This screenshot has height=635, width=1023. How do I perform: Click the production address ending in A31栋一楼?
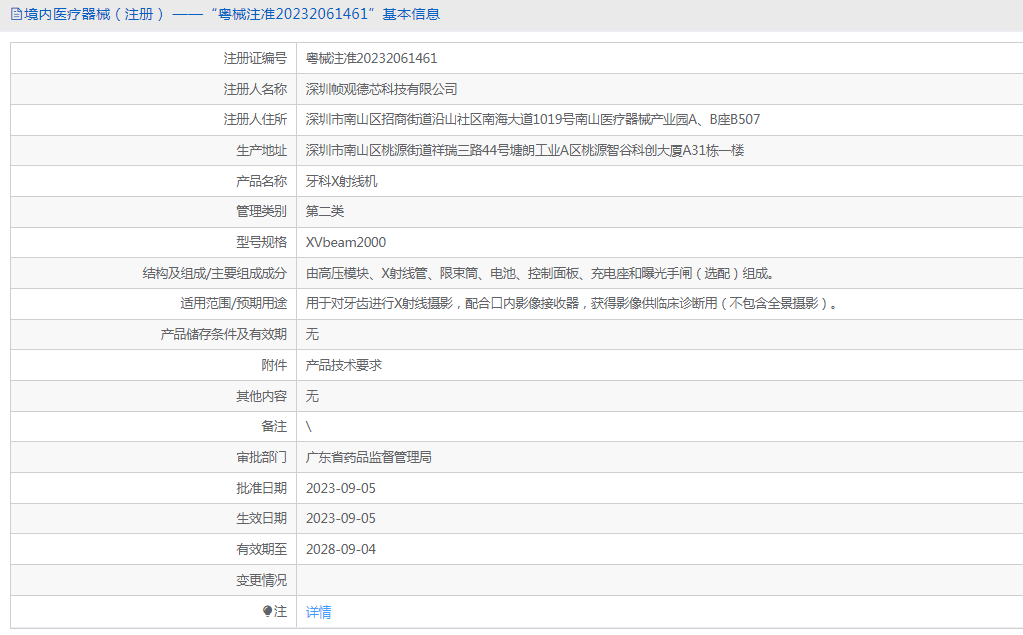pyautogui.click(x=525, y=151)
